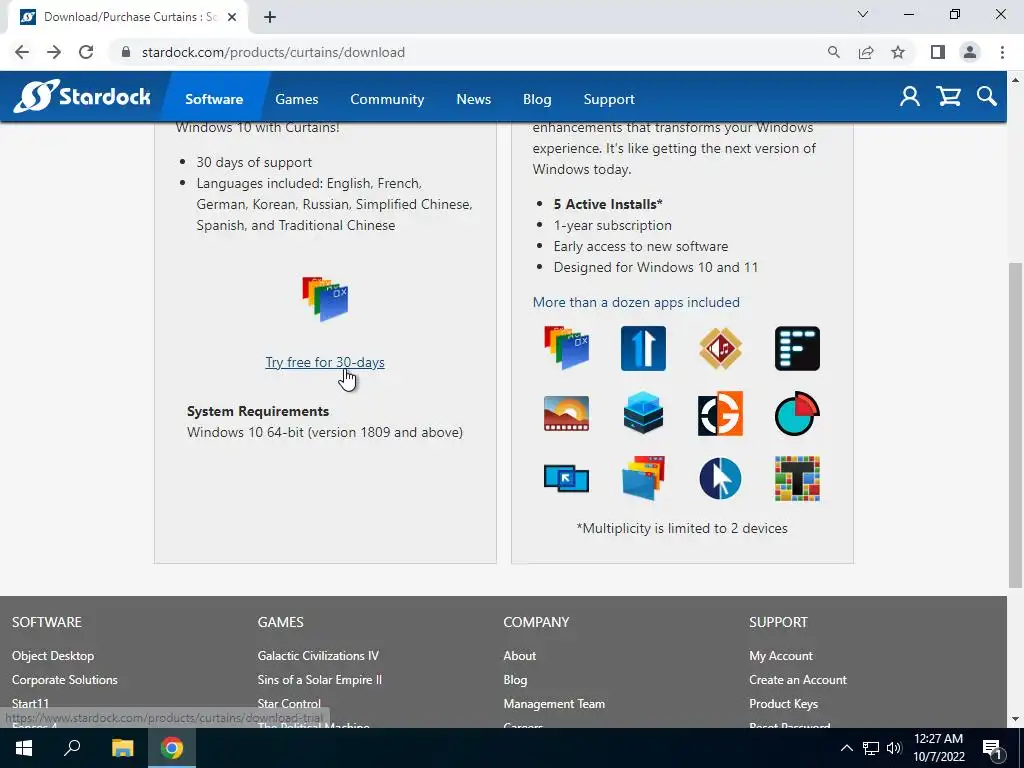Open the Blog menu item in header
Screen dimensions: 1024x768
pyautogui.click(x=537, y=99)
